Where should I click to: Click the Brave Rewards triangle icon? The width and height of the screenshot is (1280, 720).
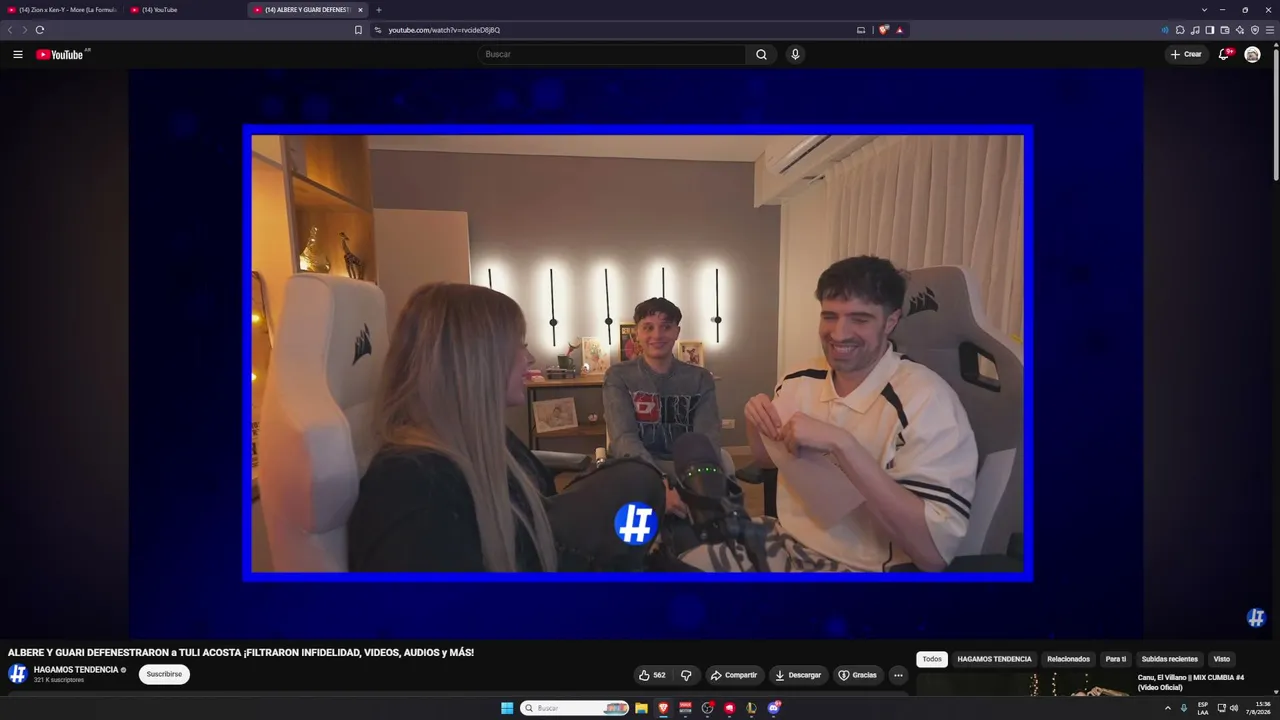[899, 30]
